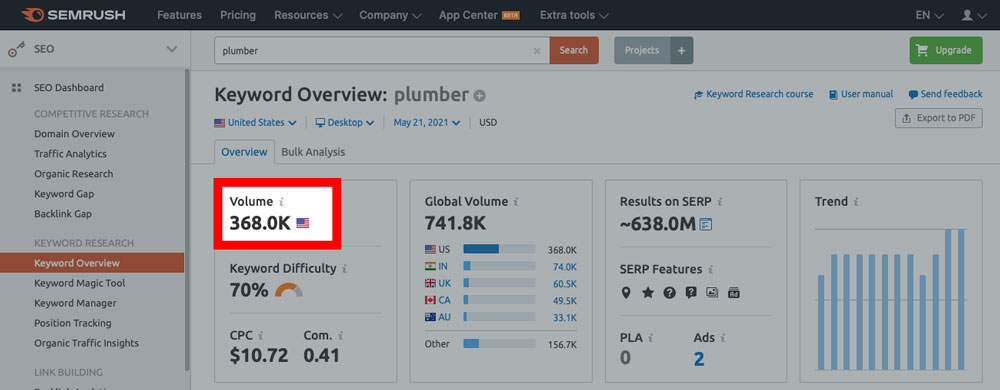1000x390 pixels.
Task: Clear the search box with the X icon
Action: [537, 50]
